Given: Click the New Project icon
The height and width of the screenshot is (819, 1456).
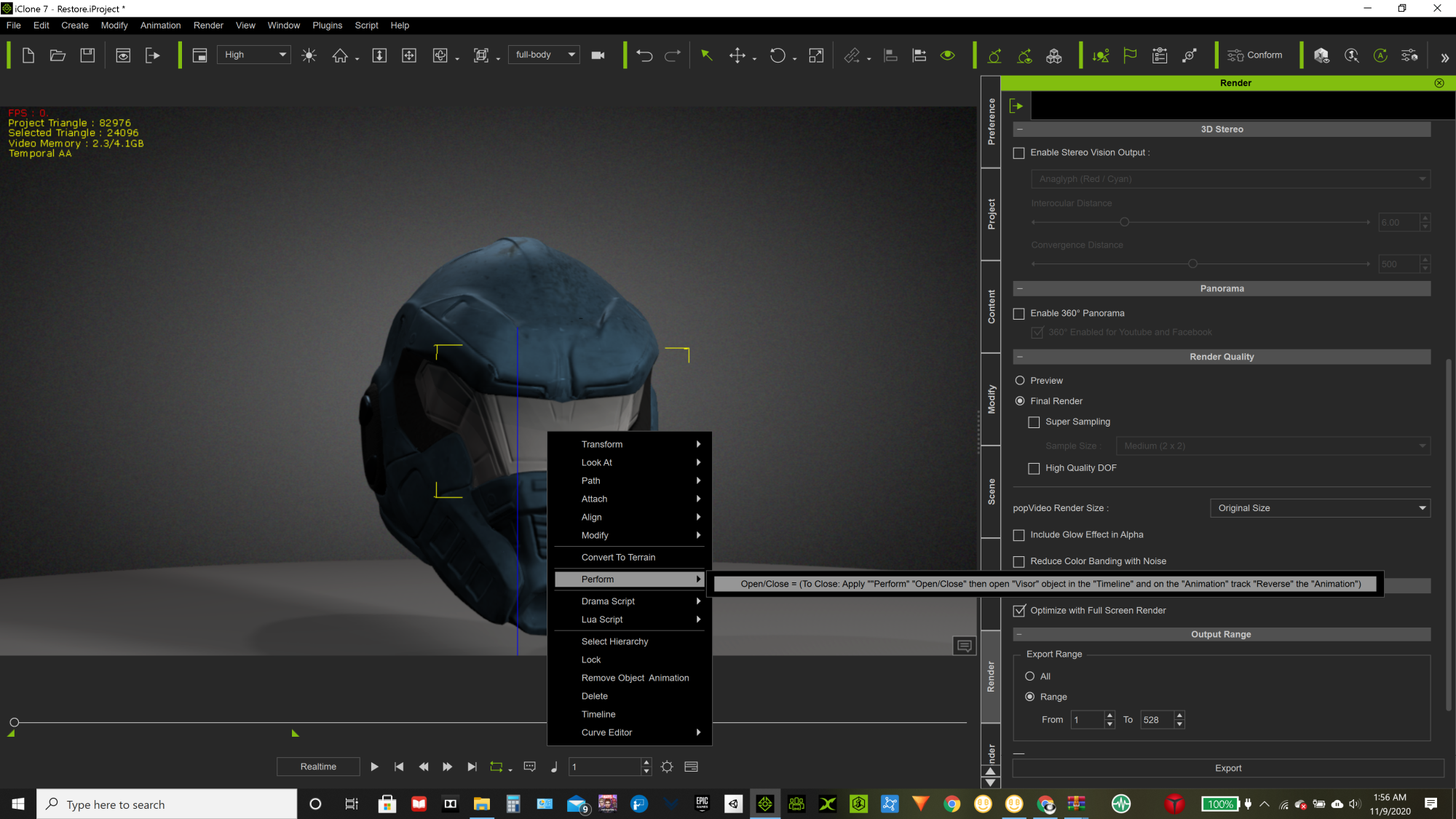Looking at the screenshot, I should point(28,55).
